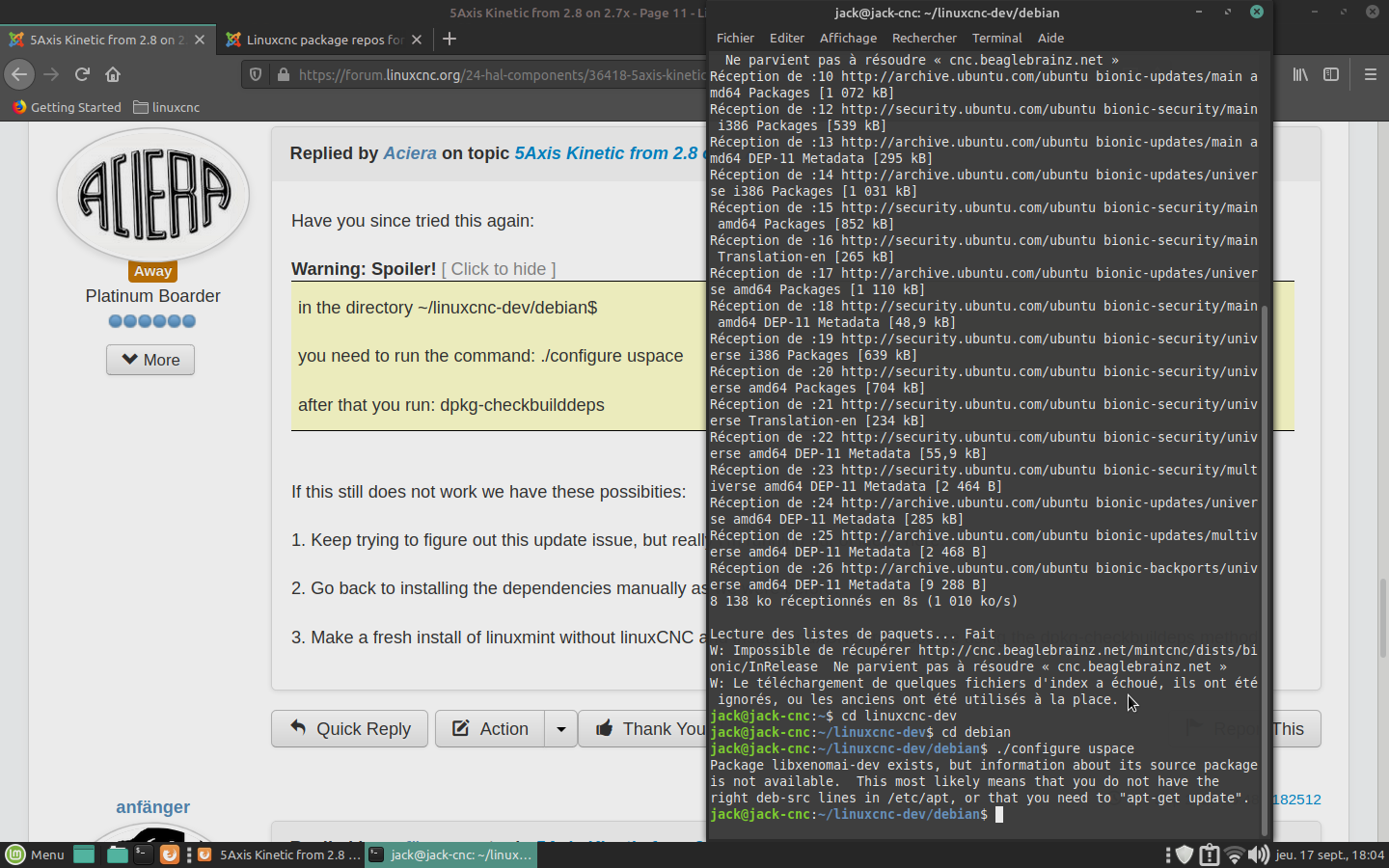This screenshot has width=1389, height=868.
Task: Open linuxcnc bookmarks folder
Action: 166,107
